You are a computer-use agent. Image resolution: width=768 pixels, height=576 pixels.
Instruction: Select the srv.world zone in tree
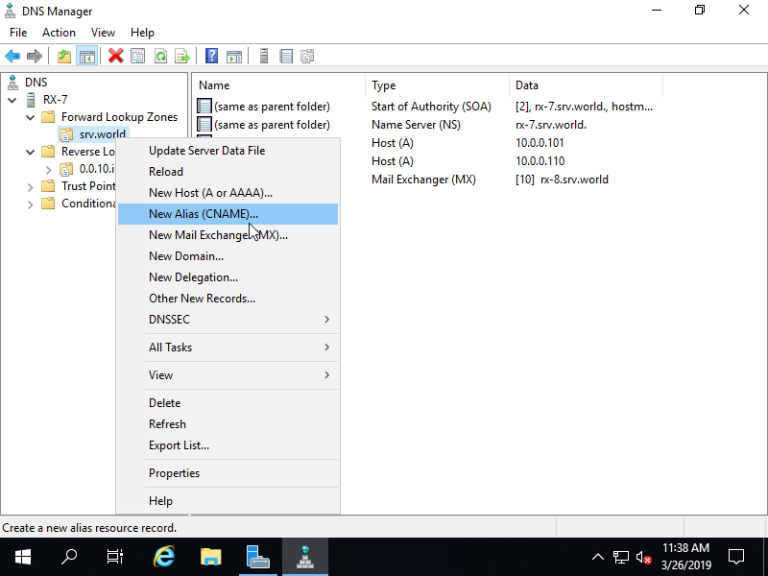click(102, 135)
